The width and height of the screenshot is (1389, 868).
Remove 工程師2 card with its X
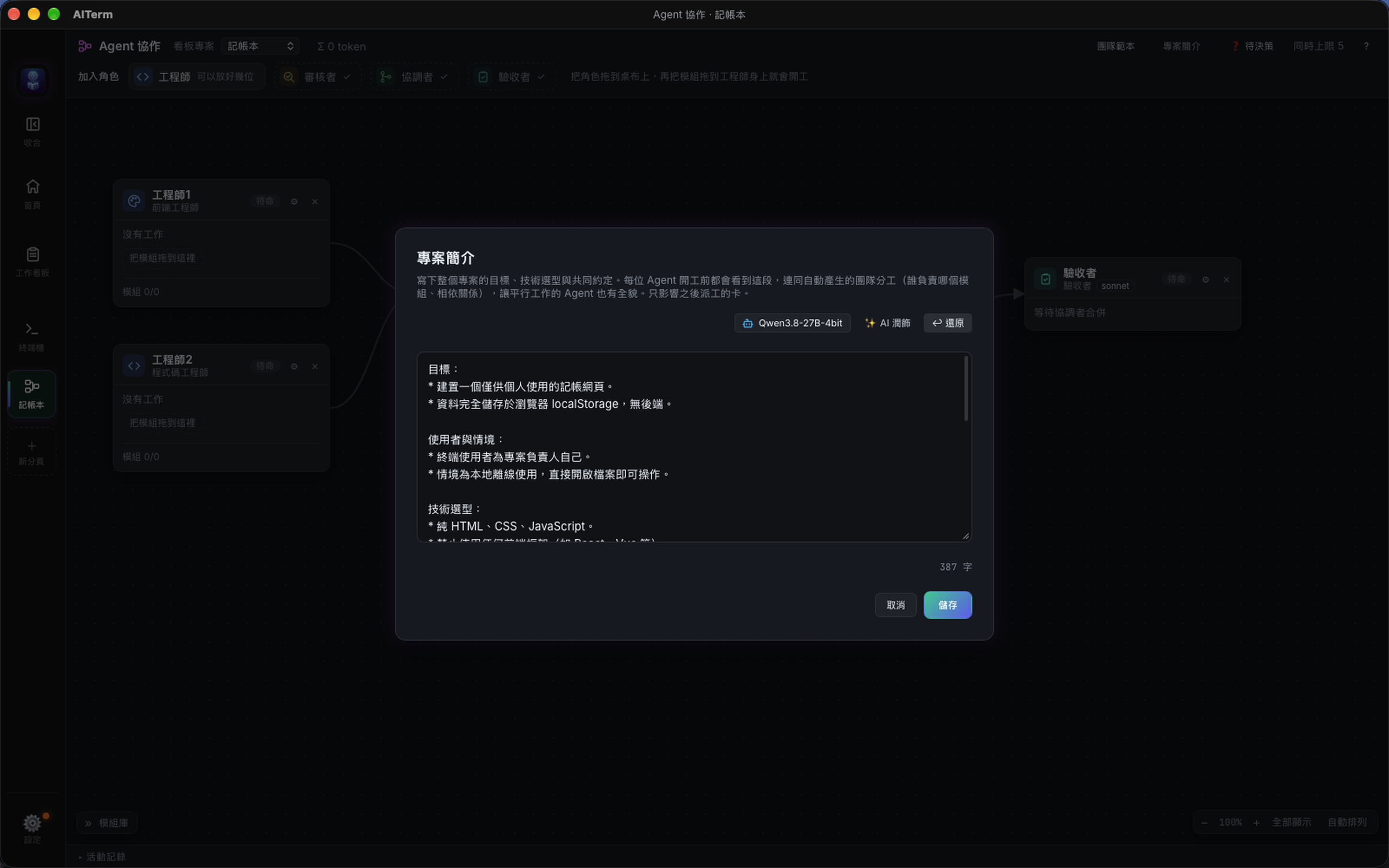tap(315, 366)
